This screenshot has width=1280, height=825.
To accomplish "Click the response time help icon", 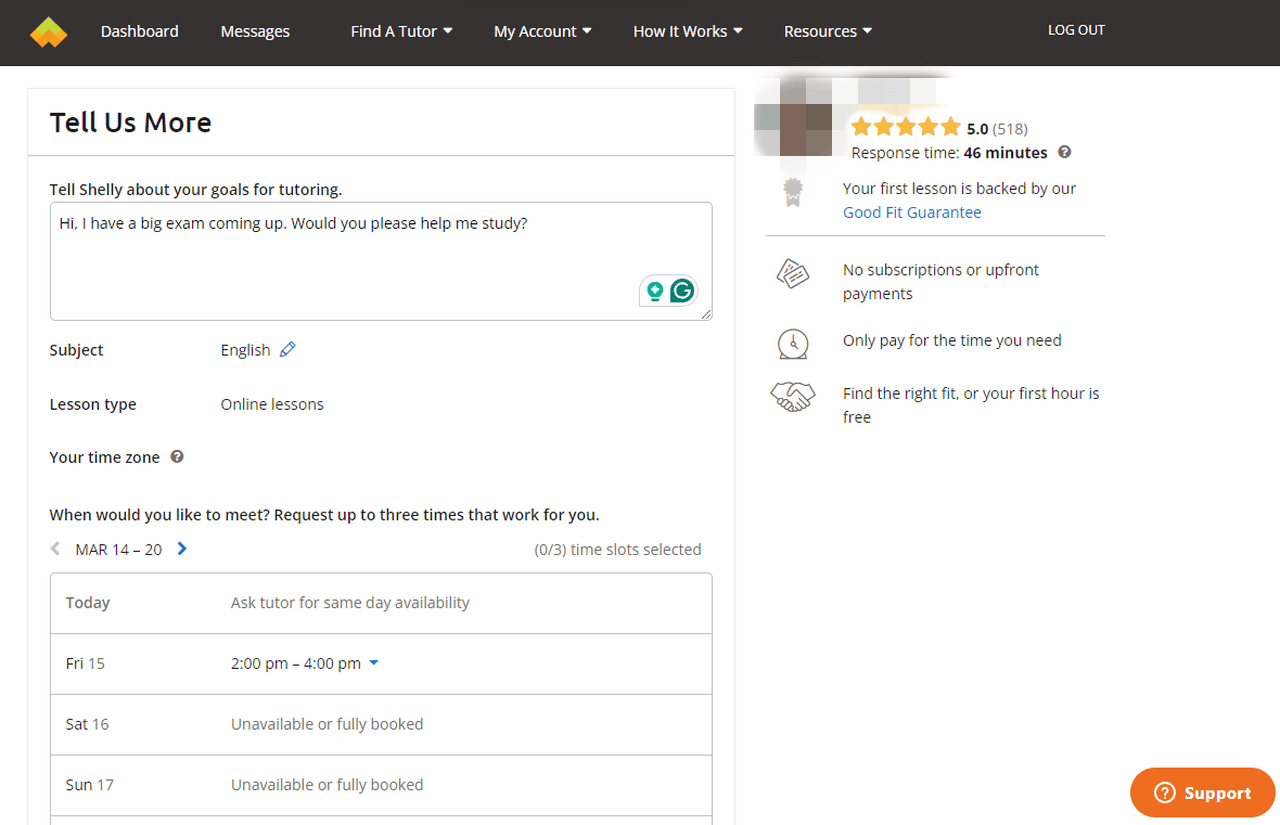I will point(1065,153).
